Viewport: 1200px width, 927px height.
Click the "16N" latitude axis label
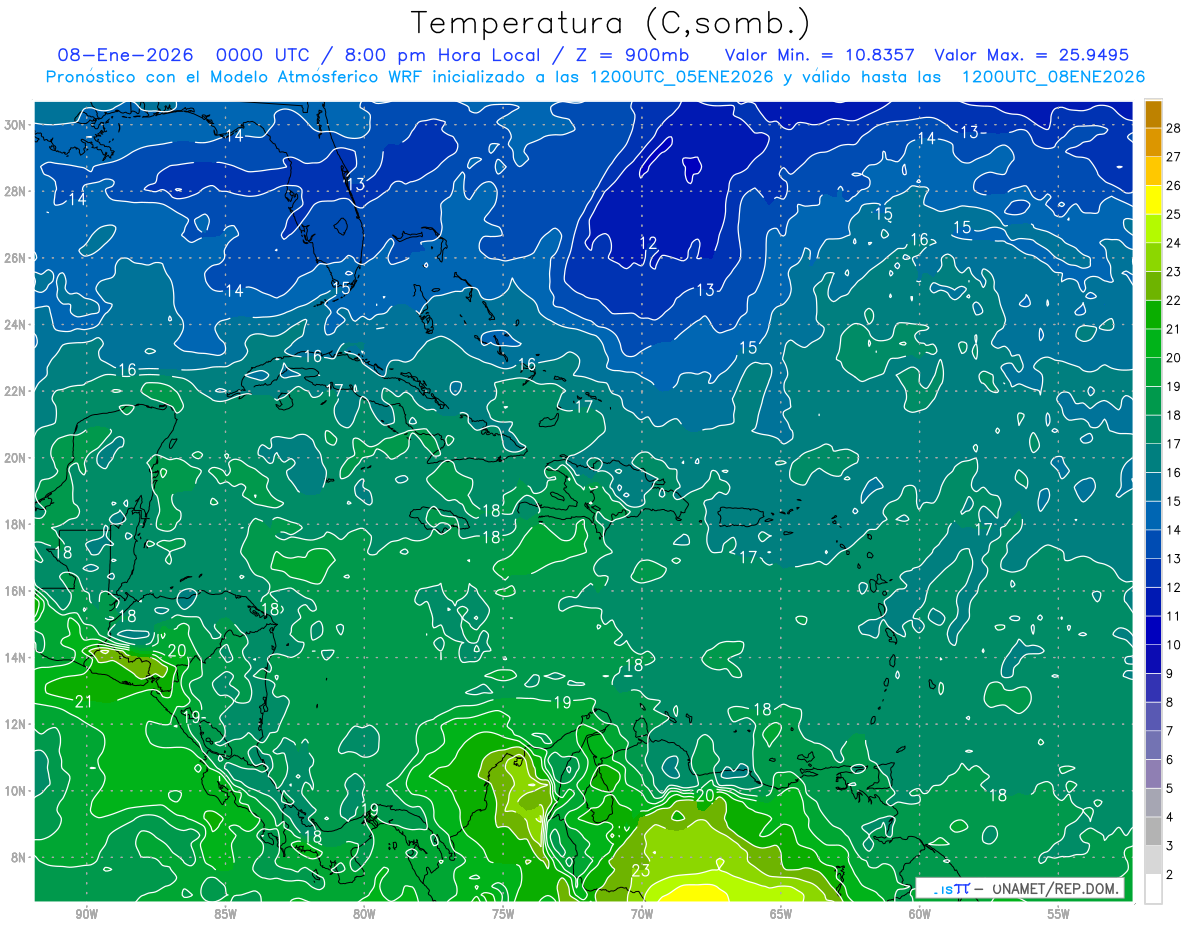coord(16,591)
